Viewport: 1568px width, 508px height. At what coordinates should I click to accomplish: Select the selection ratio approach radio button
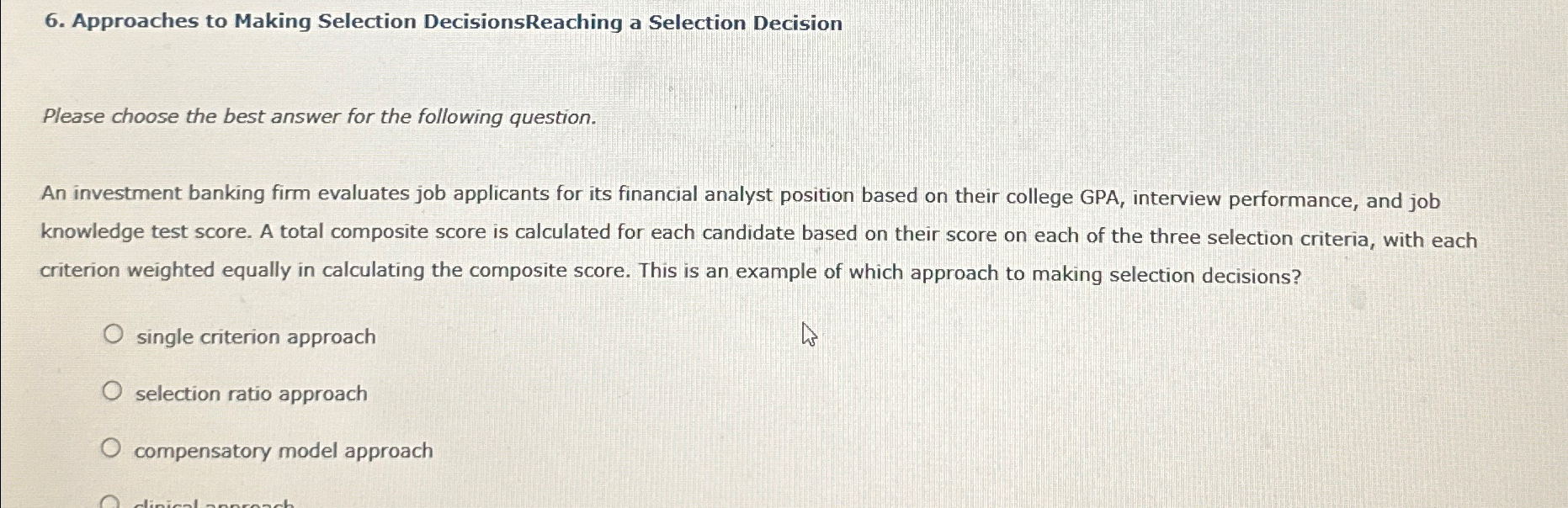114,389
